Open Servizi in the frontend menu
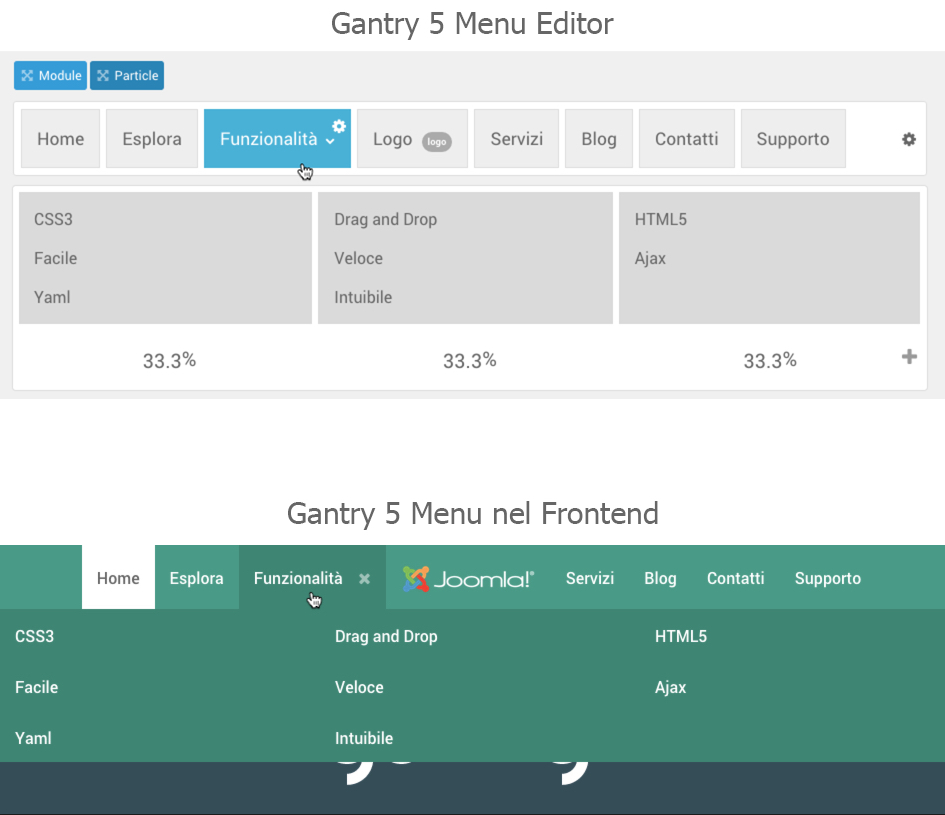 coord(589,578)
